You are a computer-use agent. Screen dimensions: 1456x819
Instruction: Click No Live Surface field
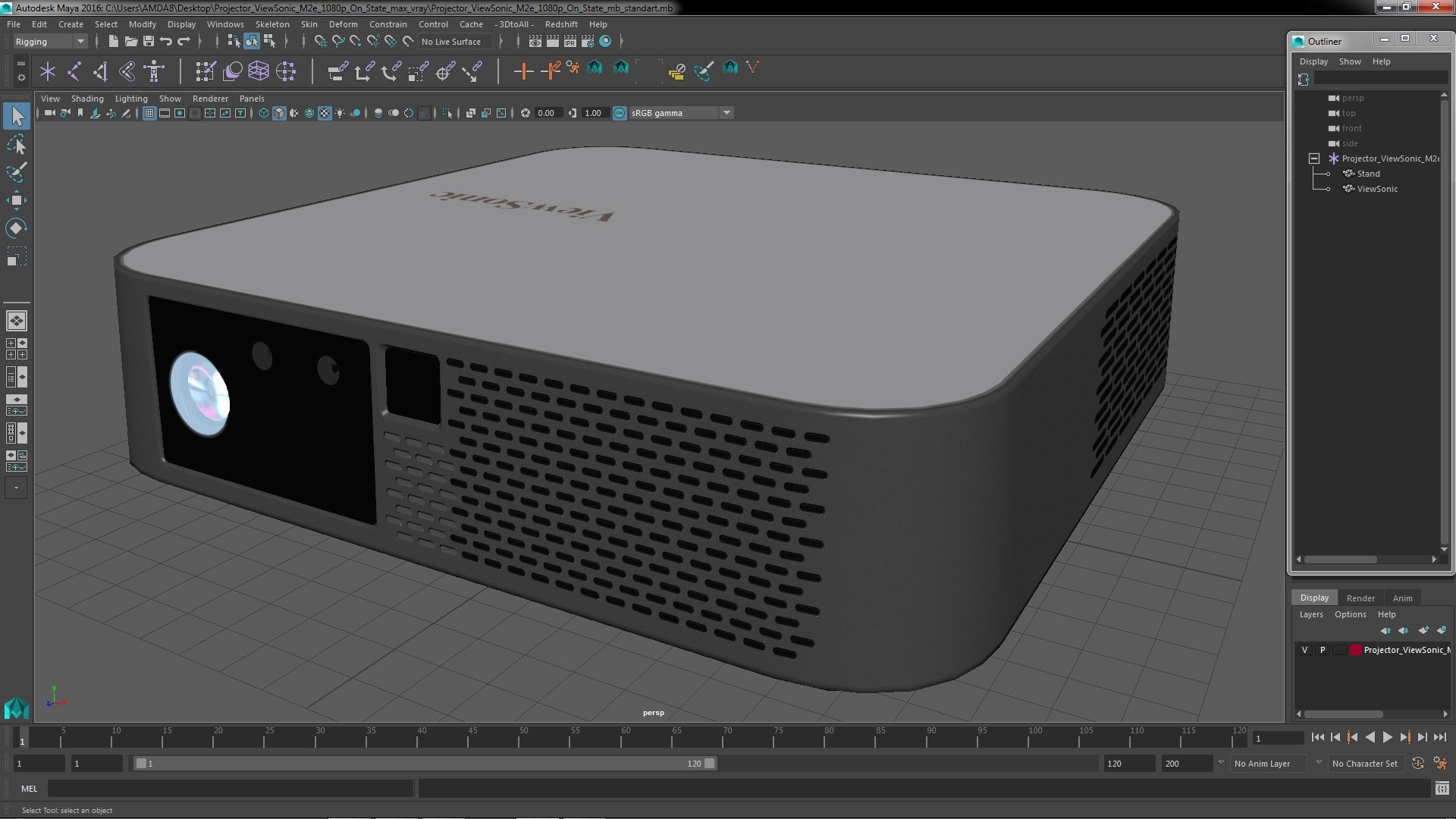455,42
